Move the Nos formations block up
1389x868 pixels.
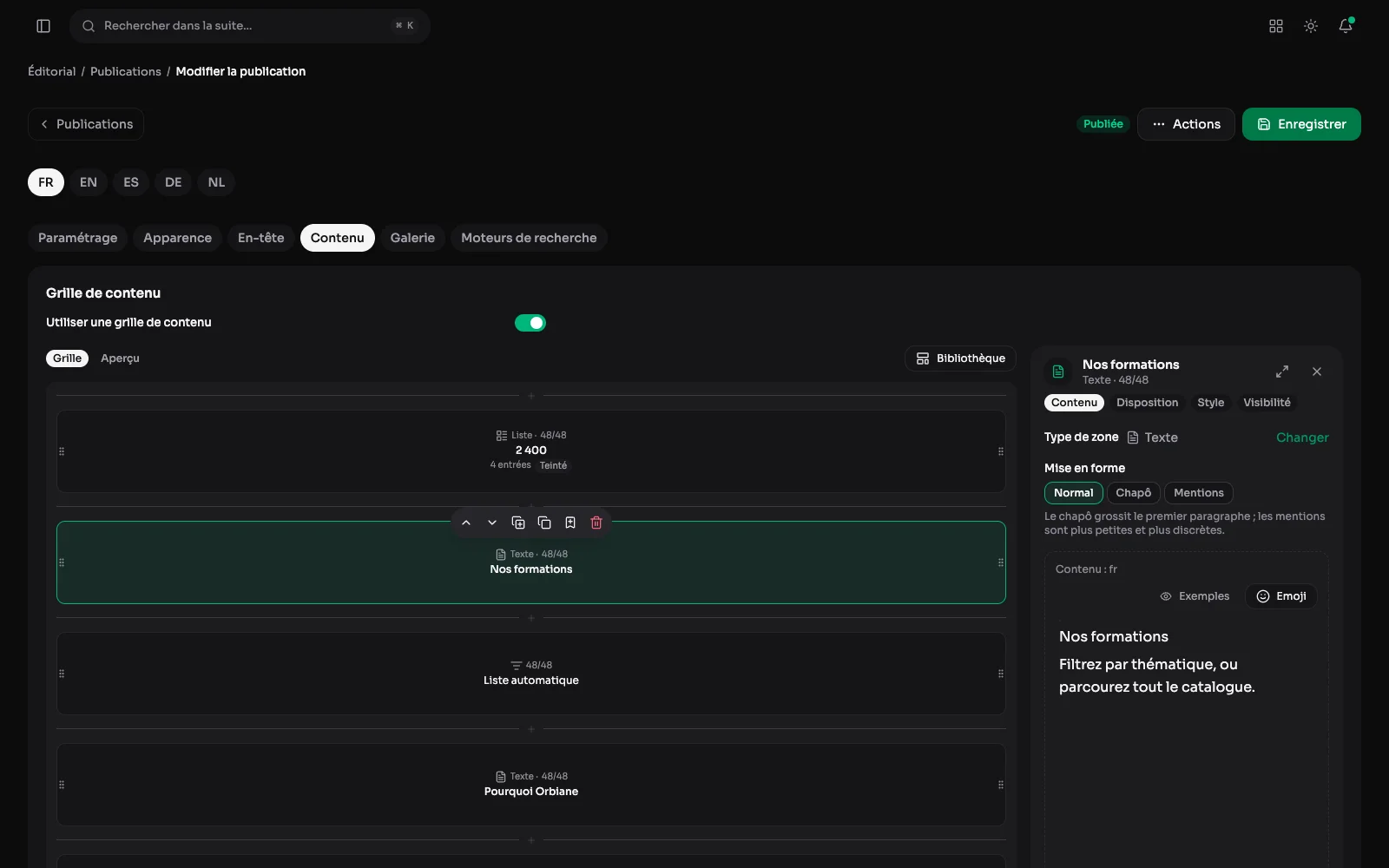click(x=466, y=523)
